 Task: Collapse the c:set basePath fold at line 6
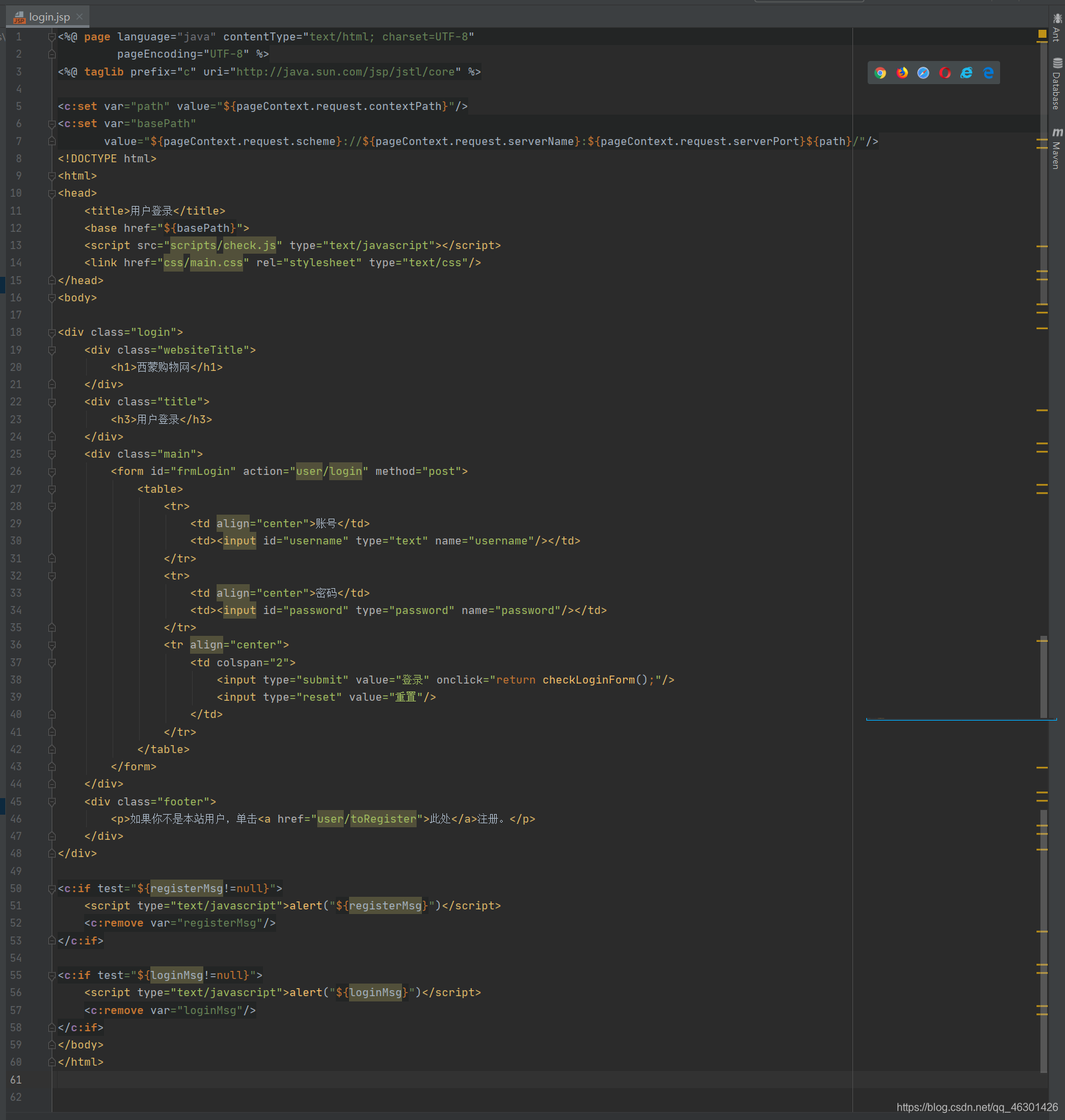[x=52, y=124]
